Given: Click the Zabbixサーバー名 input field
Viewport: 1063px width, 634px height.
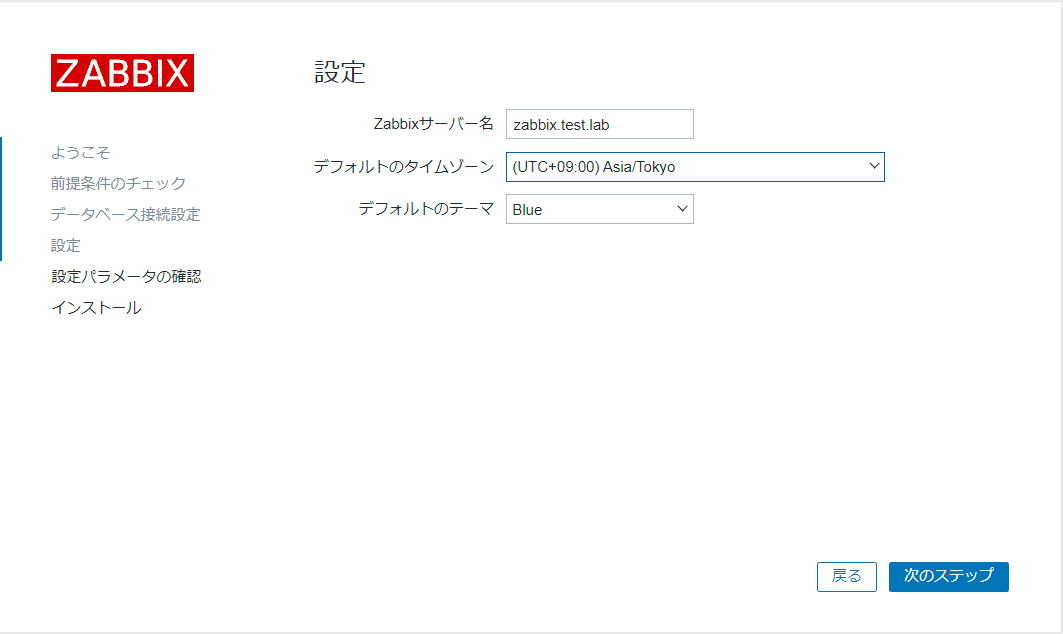Looking at the screenshot, I should tap(598, 123).
